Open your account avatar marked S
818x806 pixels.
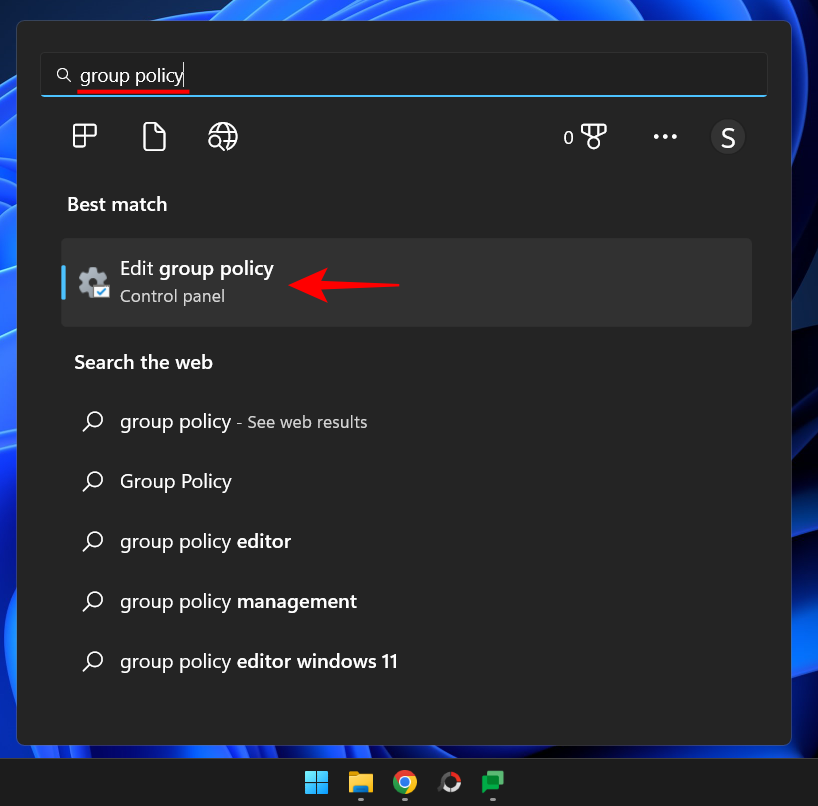(727, 136)
